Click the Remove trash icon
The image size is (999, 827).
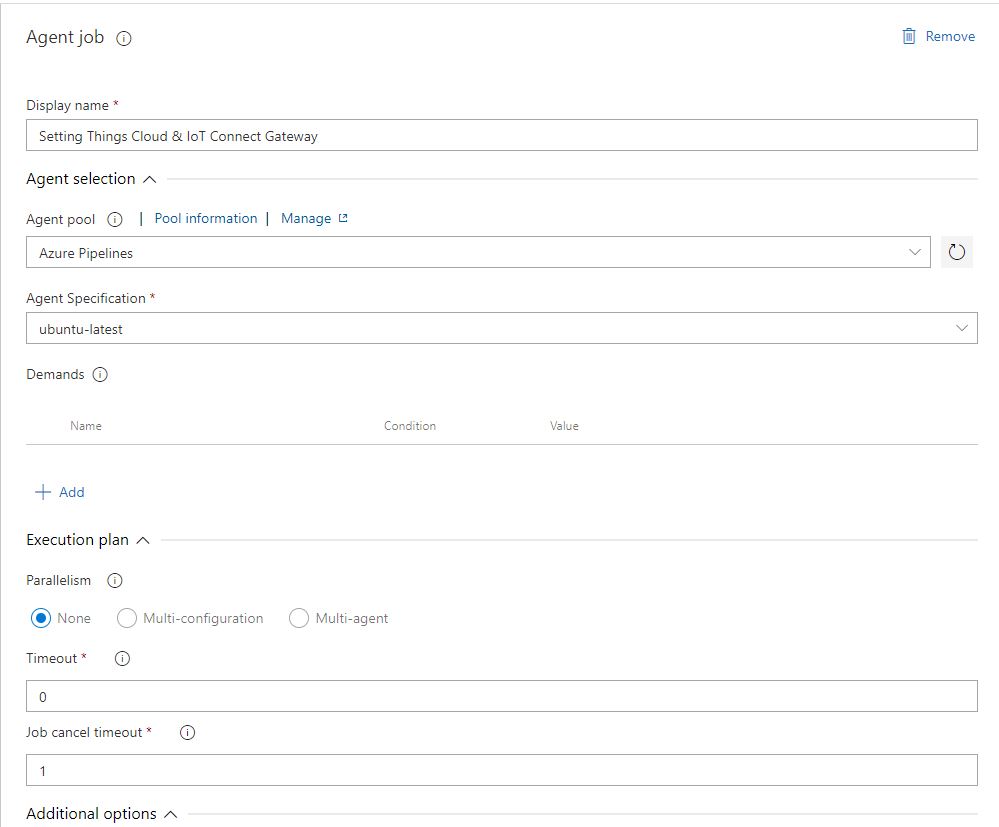coord(909,37)
